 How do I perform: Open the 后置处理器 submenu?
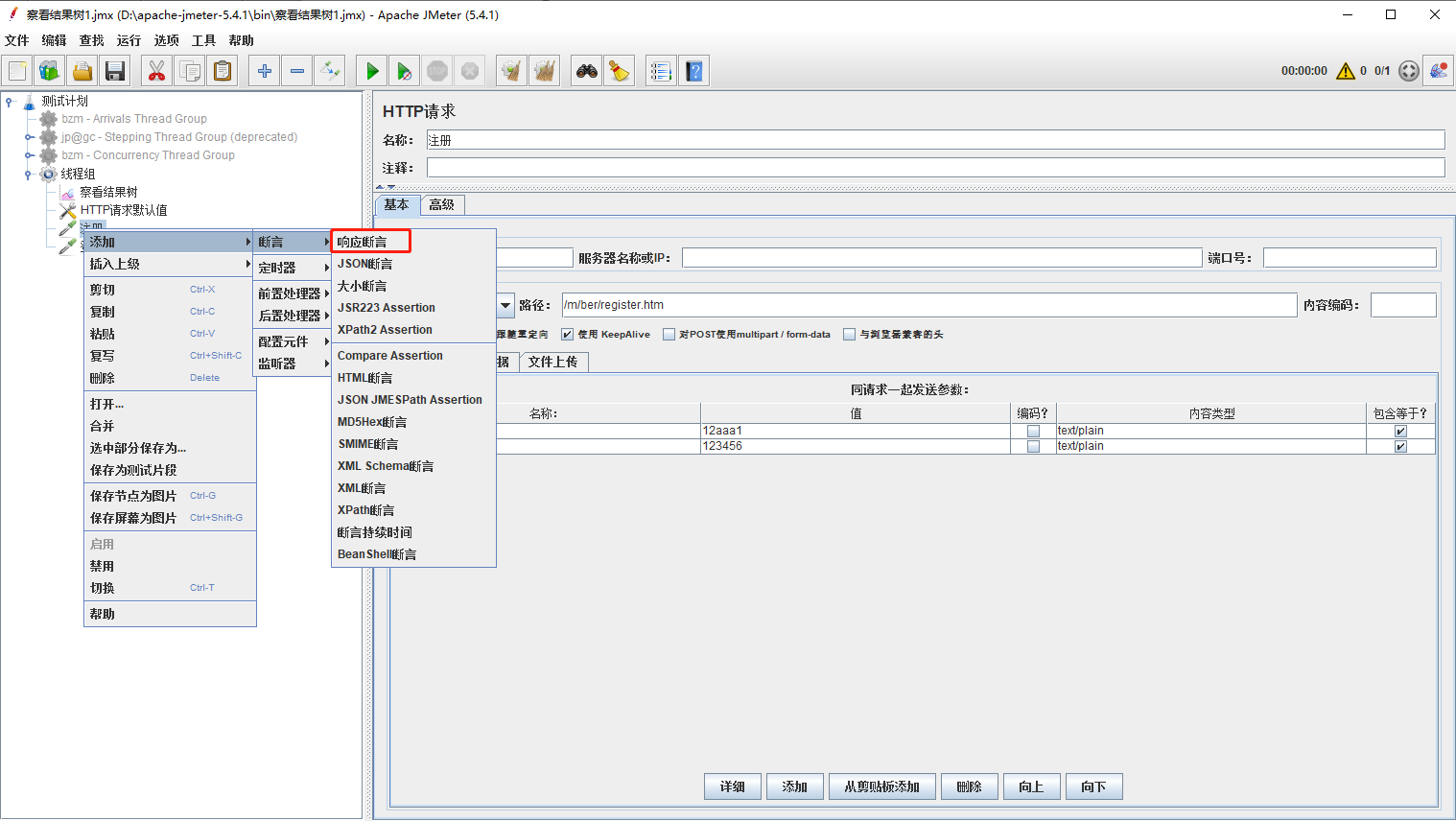(293, 316)
